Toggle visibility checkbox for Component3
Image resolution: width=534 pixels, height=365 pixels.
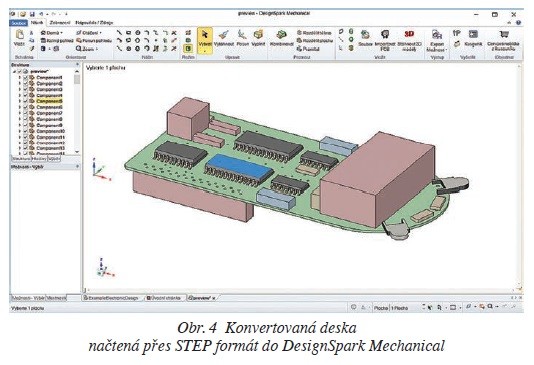click(26, 89)
